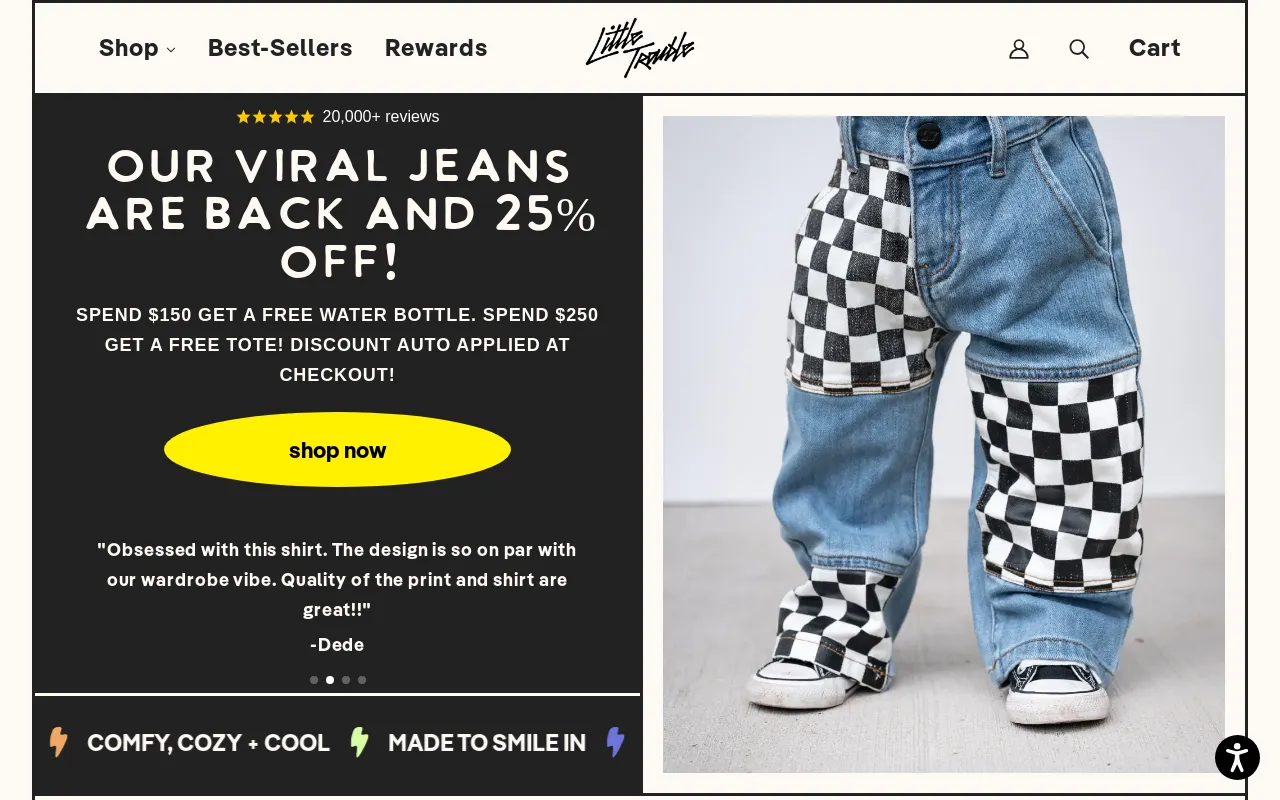Open the 20,000+ reviews link
Screen dimensions: 1280x800
pos(380,117)
